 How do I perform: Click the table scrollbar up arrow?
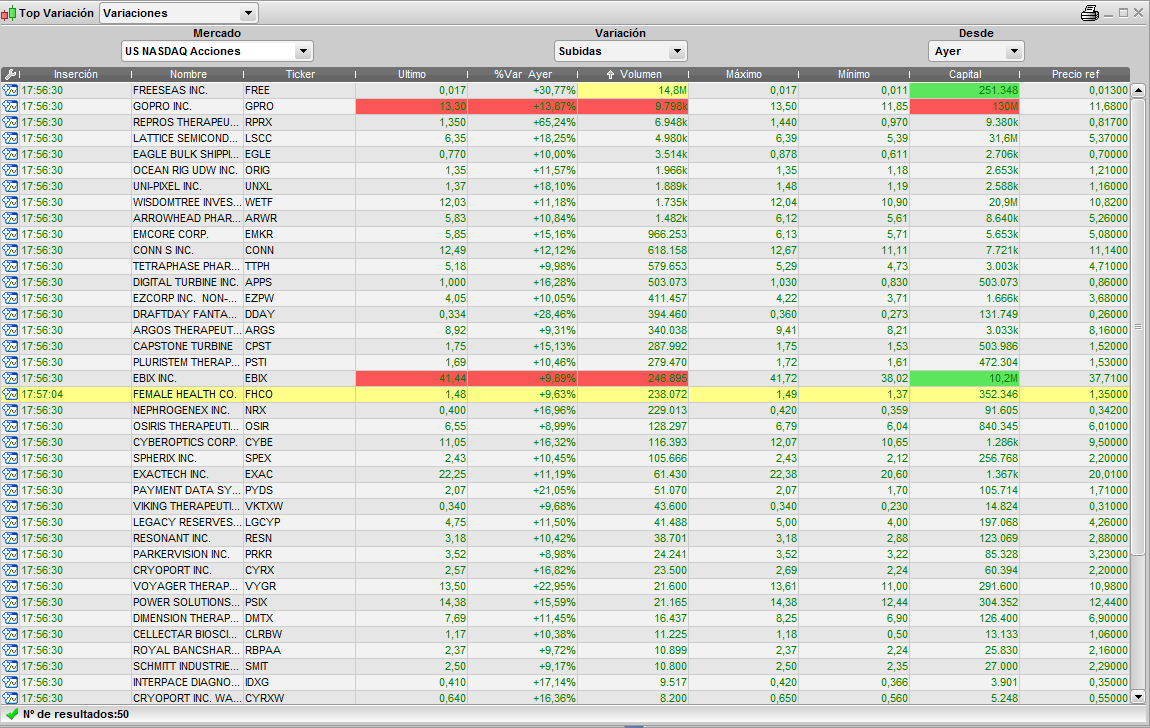(x=1138, y=90)
